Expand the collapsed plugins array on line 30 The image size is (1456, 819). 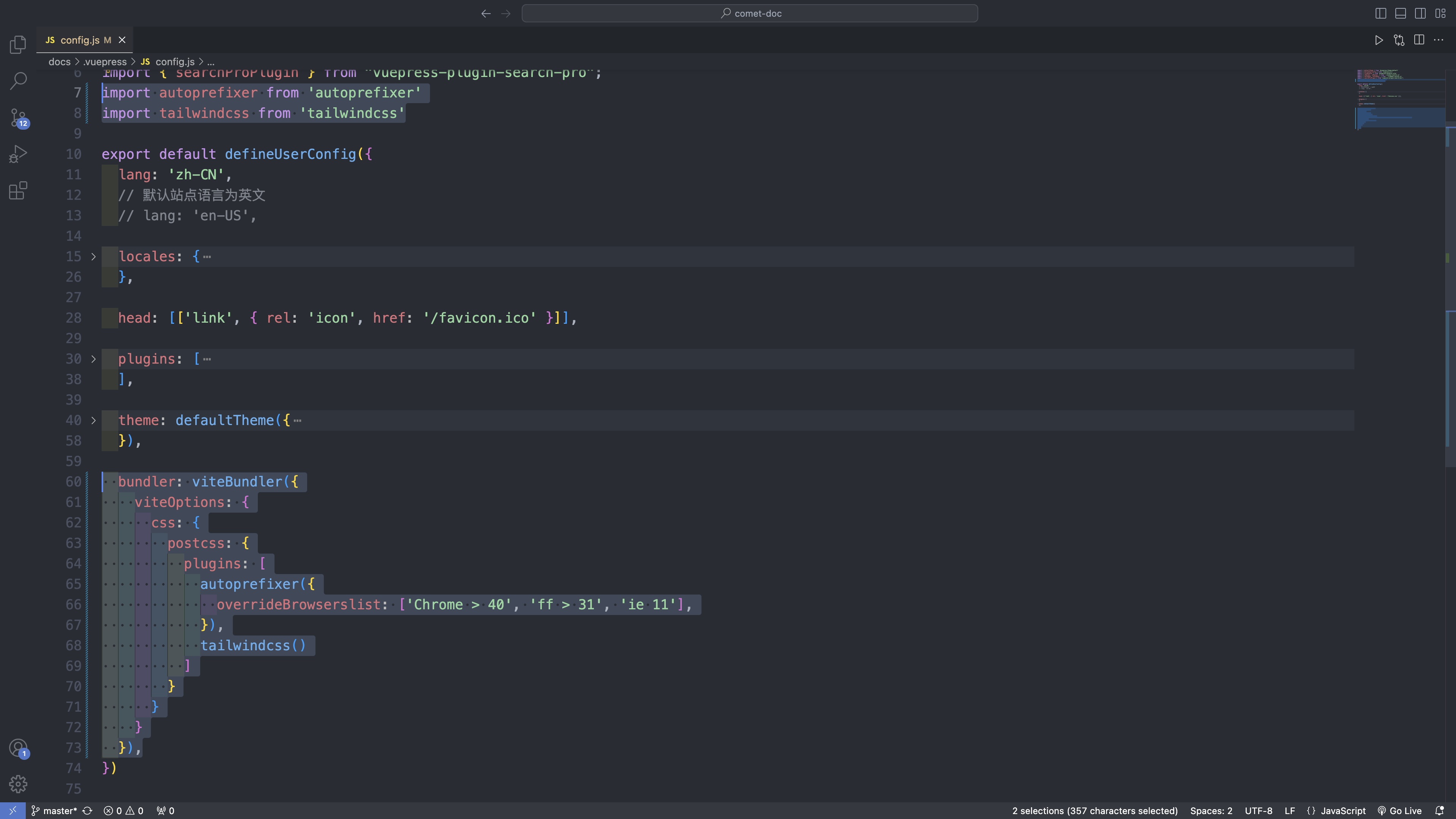click(93, 359)
